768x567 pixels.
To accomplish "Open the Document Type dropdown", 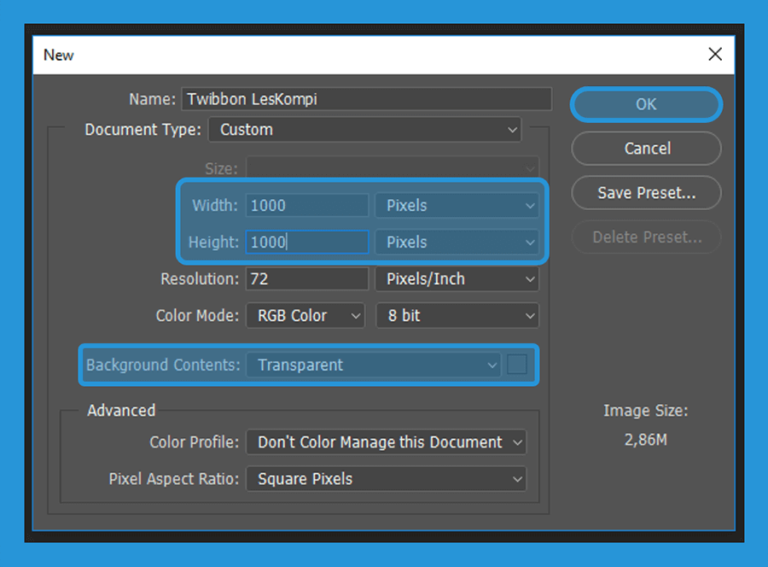I will tap(365, 130).
